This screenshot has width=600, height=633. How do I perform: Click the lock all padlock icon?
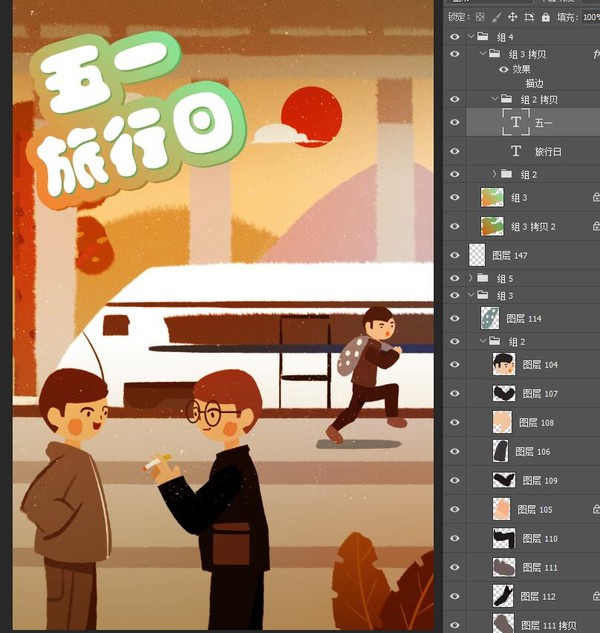pos(545,17)
